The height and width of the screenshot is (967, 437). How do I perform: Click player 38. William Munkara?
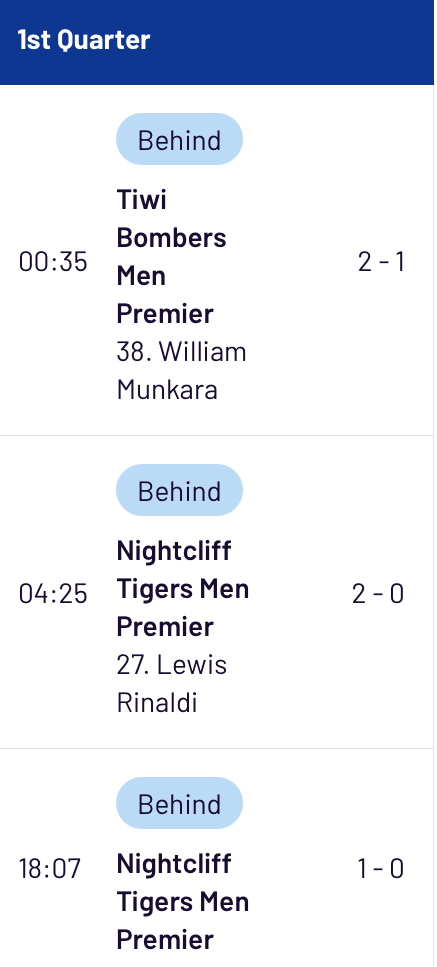(x=181, y=371)
